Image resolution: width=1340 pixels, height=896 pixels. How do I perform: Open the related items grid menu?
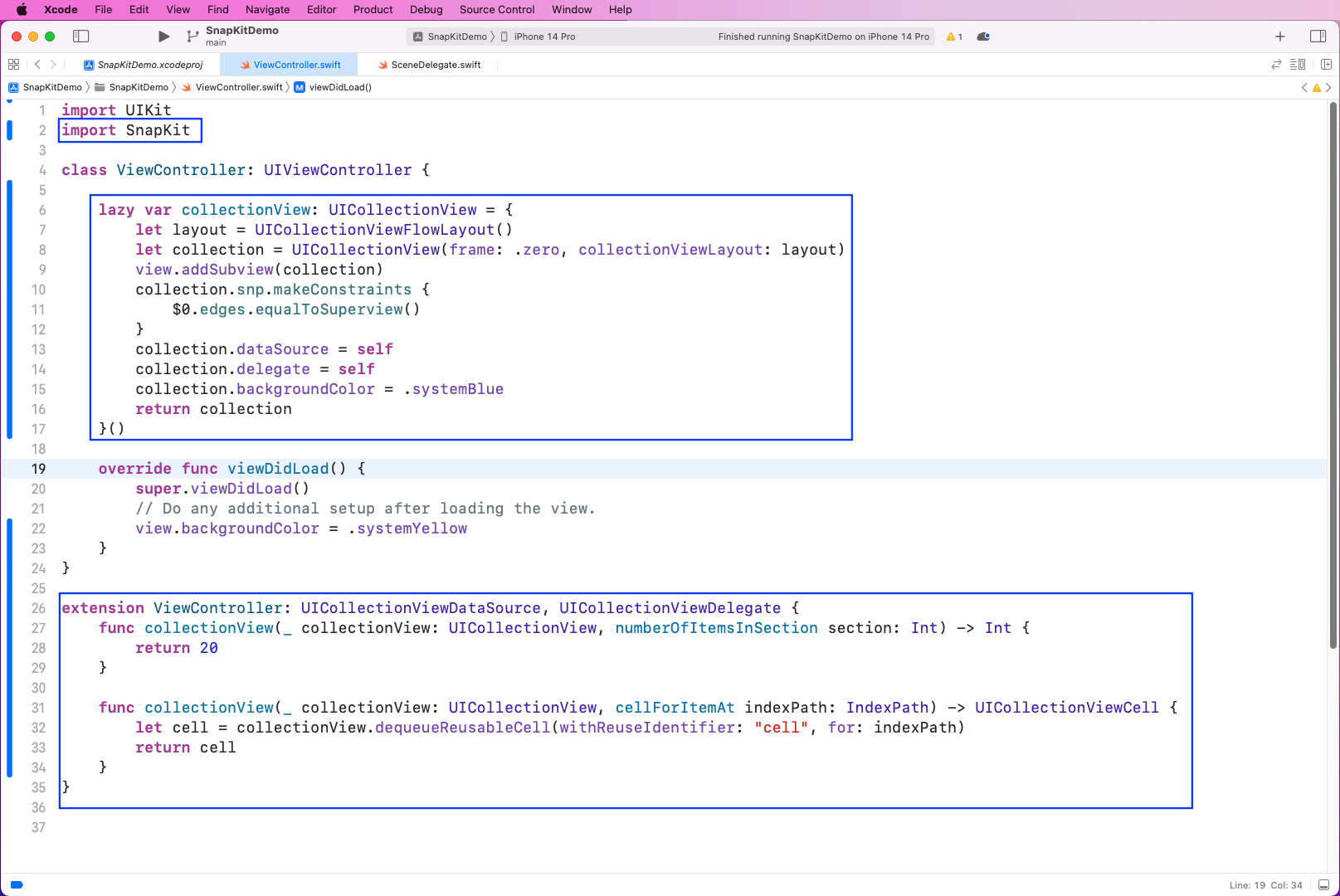point(13,65)
